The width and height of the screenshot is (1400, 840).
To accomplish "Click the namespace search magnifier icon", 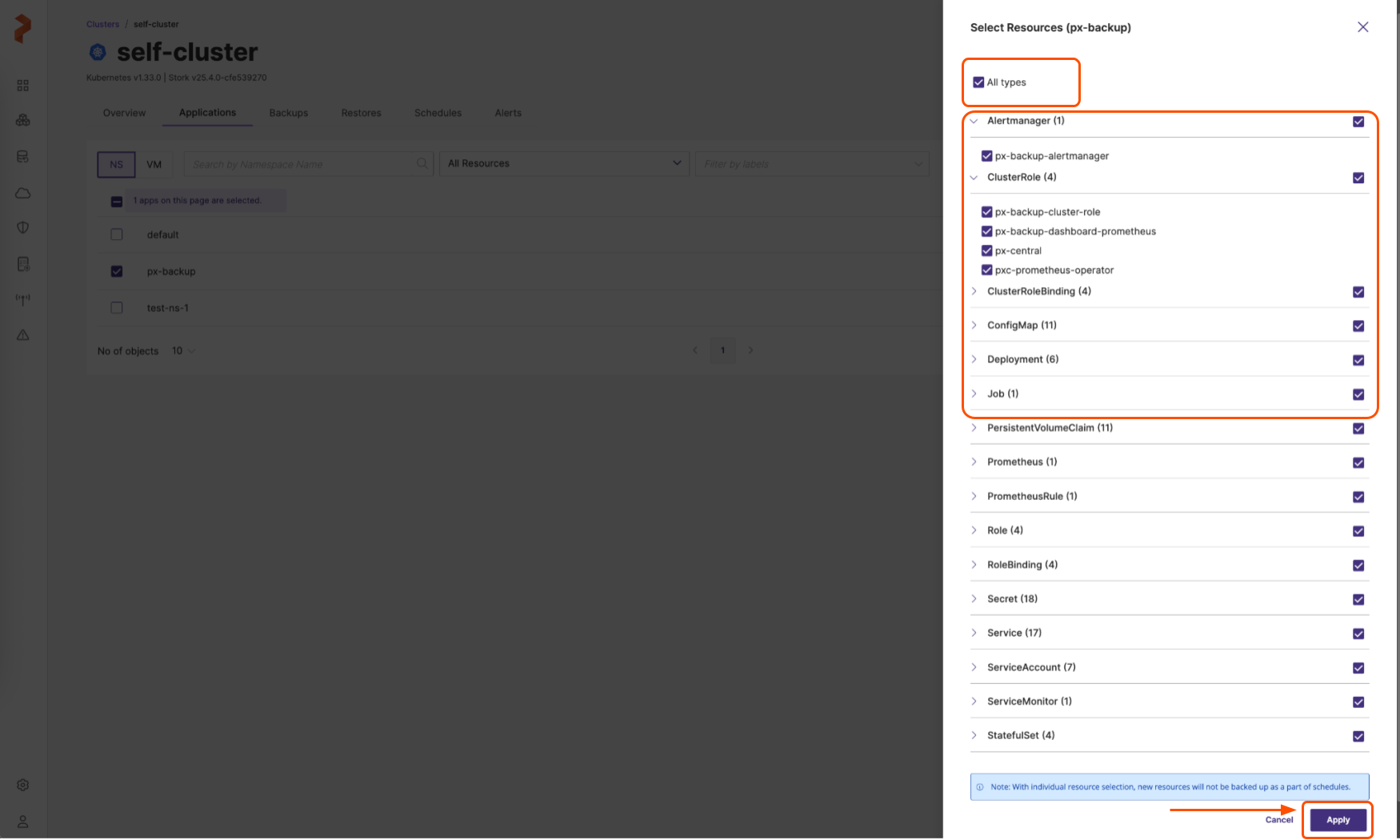I will (422, 164).
